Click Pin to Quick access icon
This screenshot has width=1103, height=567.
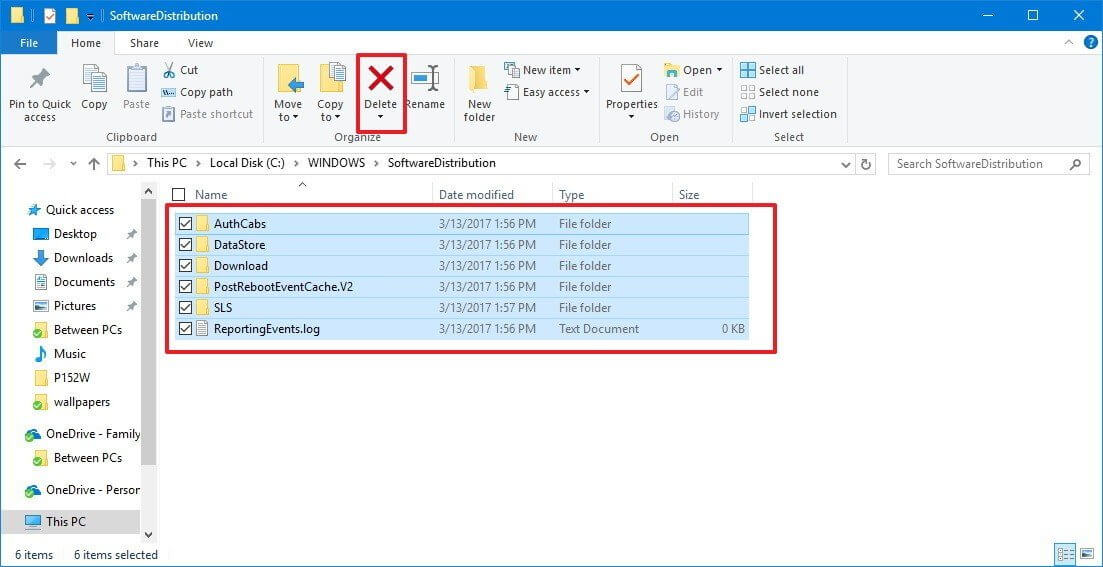point(40,80)
